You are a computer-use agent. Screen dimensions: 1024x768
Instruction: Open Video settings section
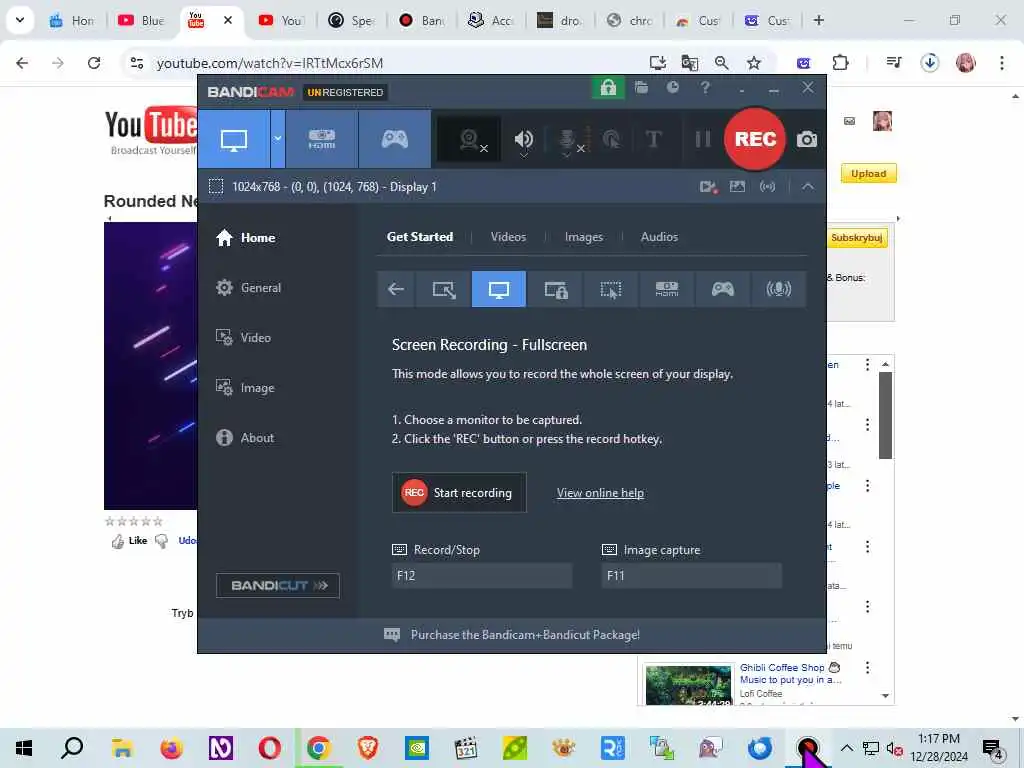click(x=243, y=338)
